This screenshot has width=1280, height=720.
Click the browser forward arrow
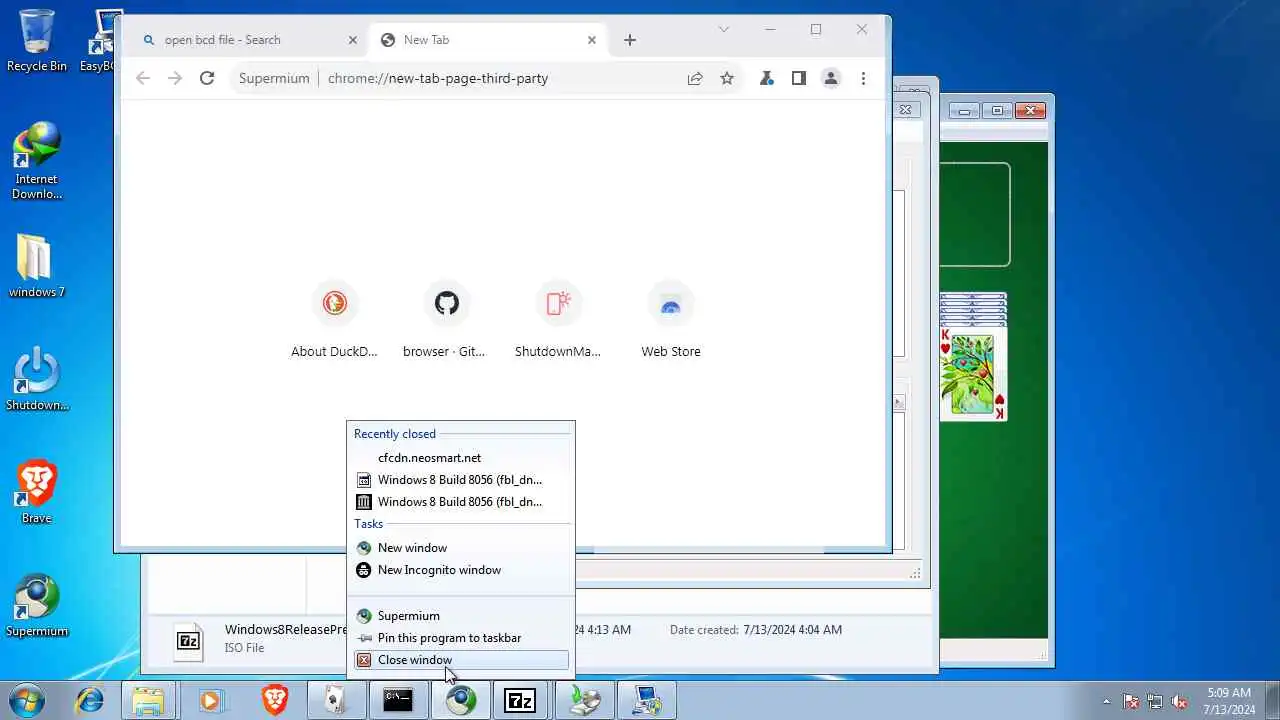coord(175,78)
